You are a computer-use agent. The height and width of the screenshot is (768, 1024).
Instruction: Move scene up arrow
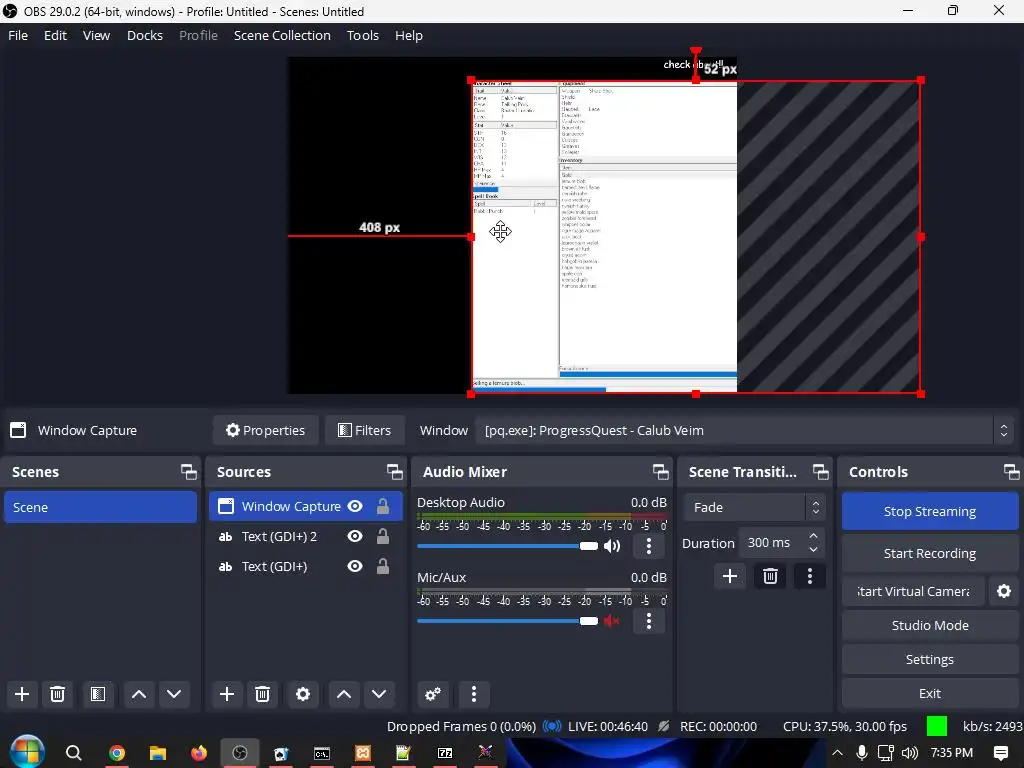[139, 694]
